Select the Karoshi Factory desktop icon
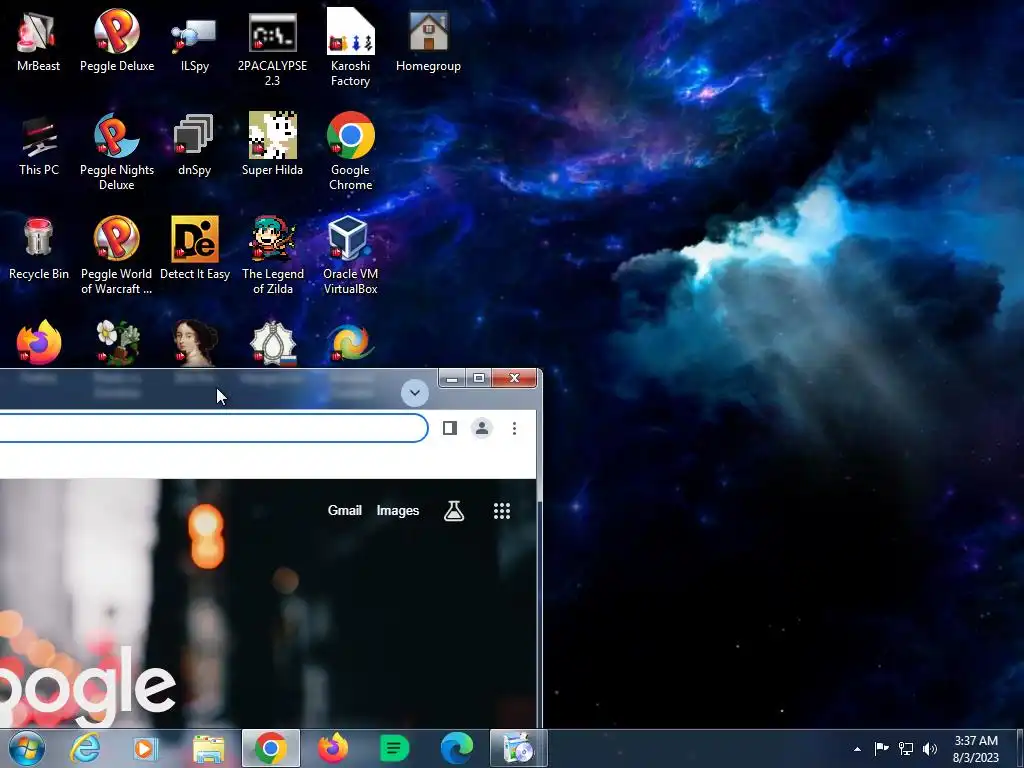Viewport: 1024px width, 768px height. pos(351,47)
